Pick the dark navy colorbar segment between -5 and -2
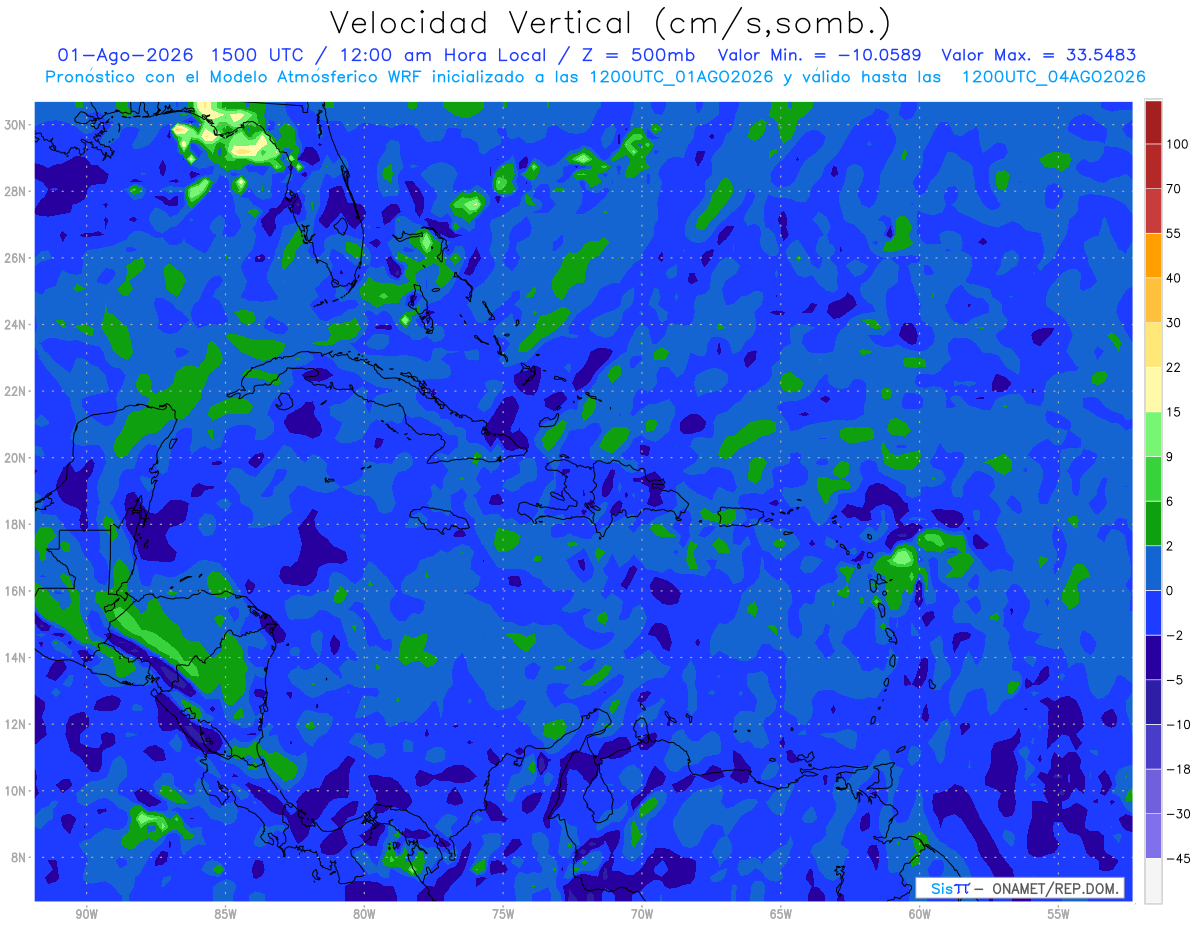The height and width of the screenshot is (927, 1200). tap(1153, 657)
